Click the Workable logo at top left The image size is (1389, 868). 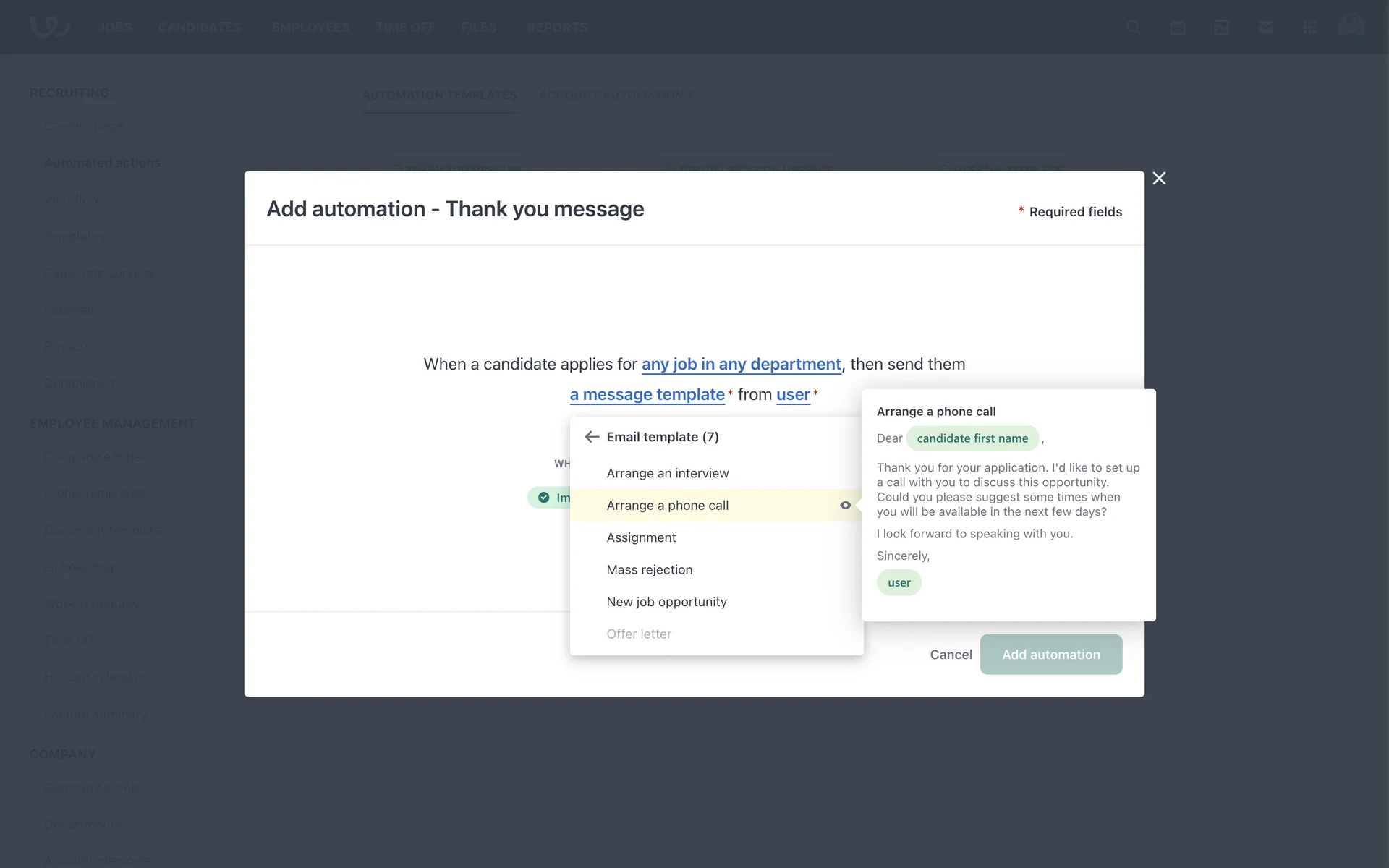pyautogui.click(x=49, y=26)
